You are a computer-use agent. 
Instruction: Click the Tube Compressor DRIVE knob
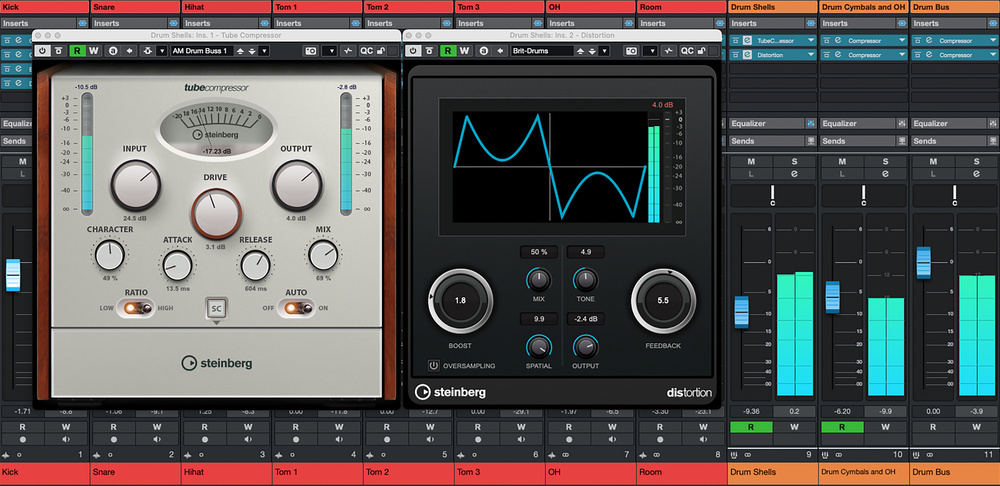[x=217, y=214]
